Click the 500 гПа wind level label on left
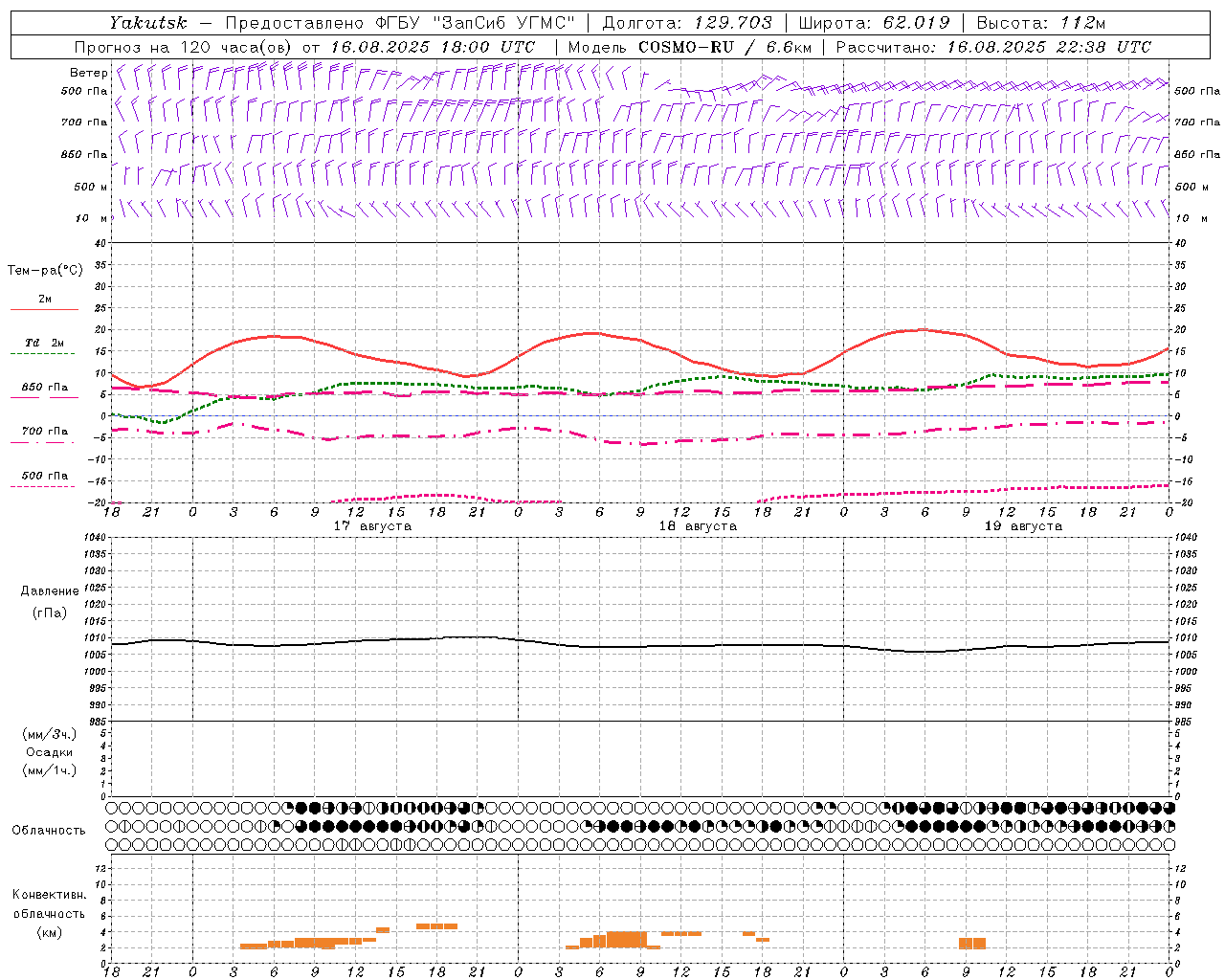This screenshot has width=1225, height=980. click(x=84, y=91)
